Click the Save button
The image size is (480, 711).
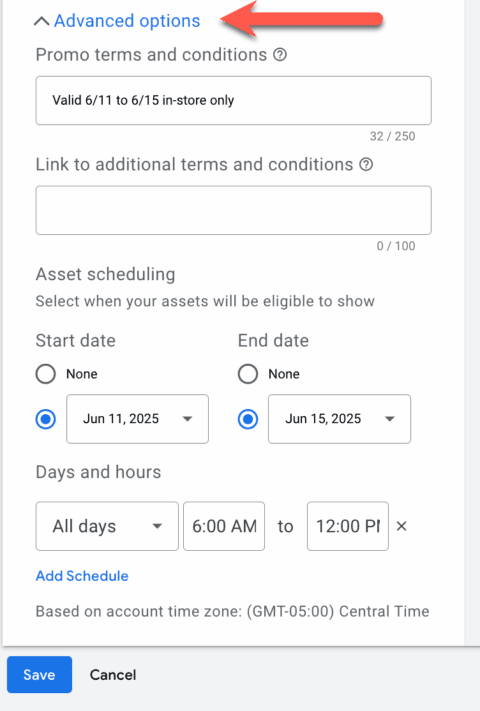click(x=39, y=675)
